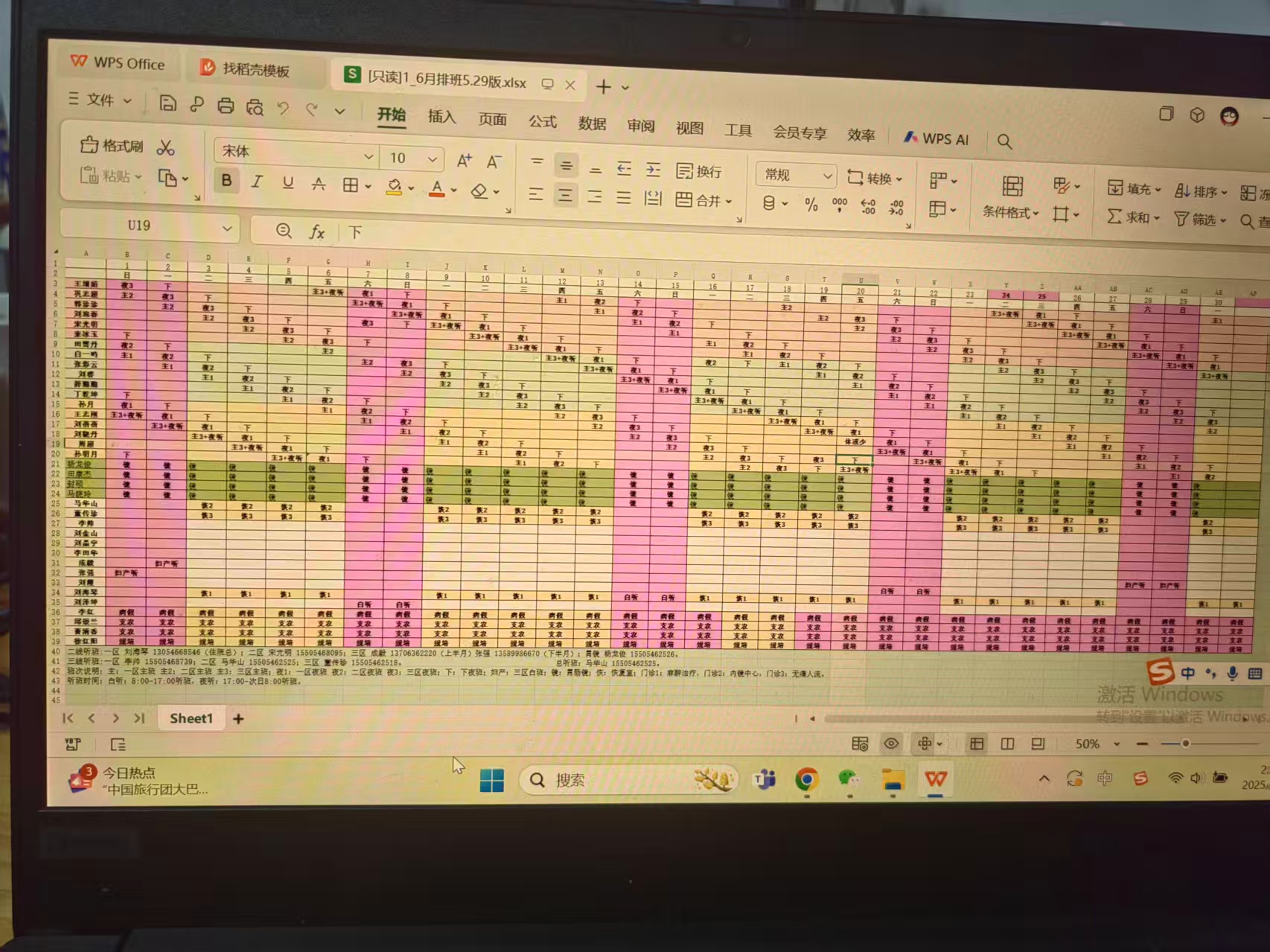Open the font size dropdown
This screenshot has height=952, width=1270.
point(432,159)
